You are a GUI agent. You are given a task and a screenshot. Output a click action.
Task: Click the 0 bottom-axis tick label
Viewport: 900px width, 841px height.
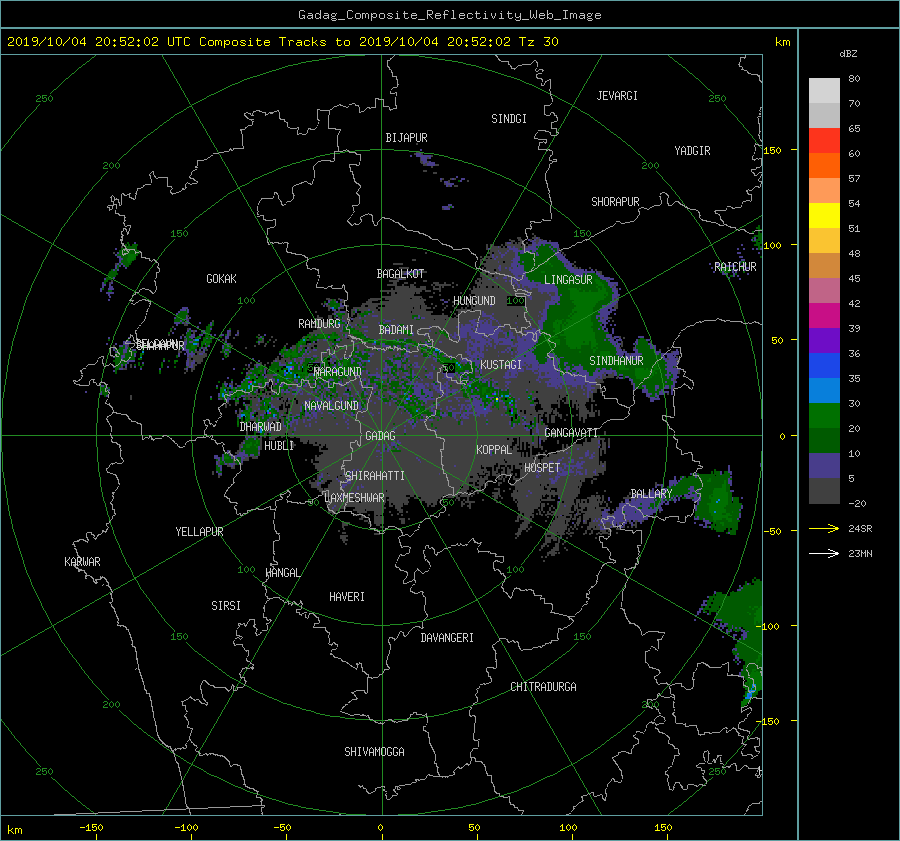381,827
